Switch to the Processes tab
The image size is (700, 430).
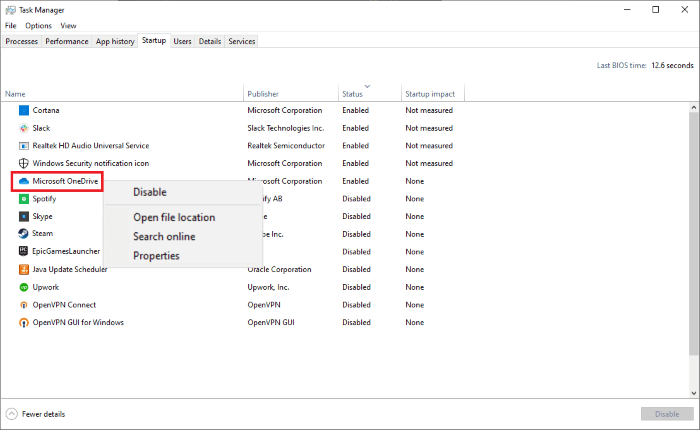click(21, 41)
